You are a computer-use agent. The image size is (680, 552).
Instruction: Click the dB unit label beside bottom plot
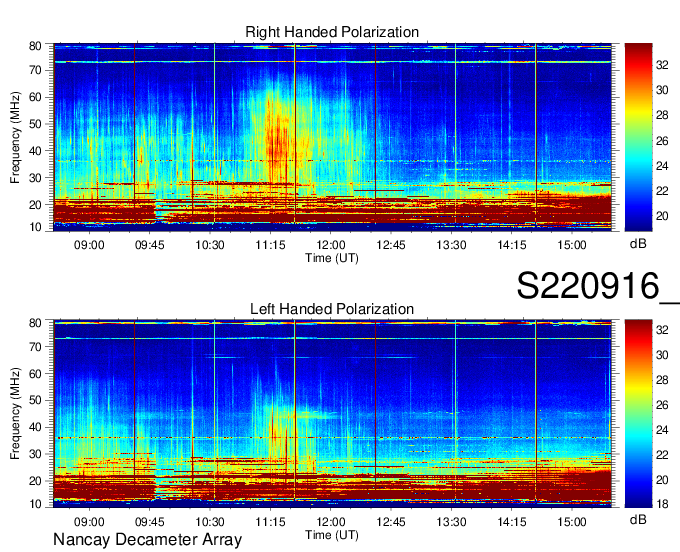coord(638,519)
